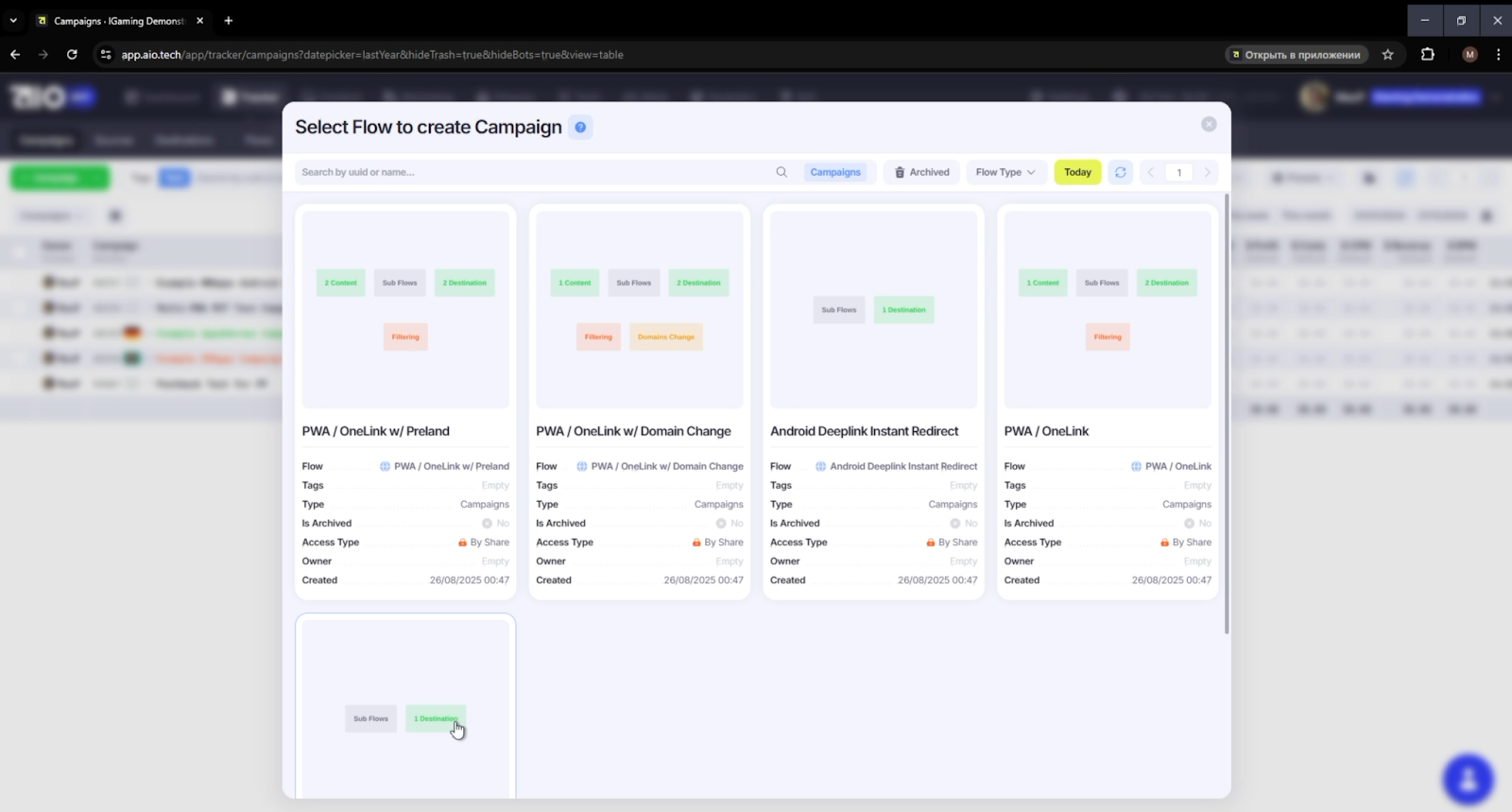
Task: Click the refresh flows icon
Action: 1120,172
